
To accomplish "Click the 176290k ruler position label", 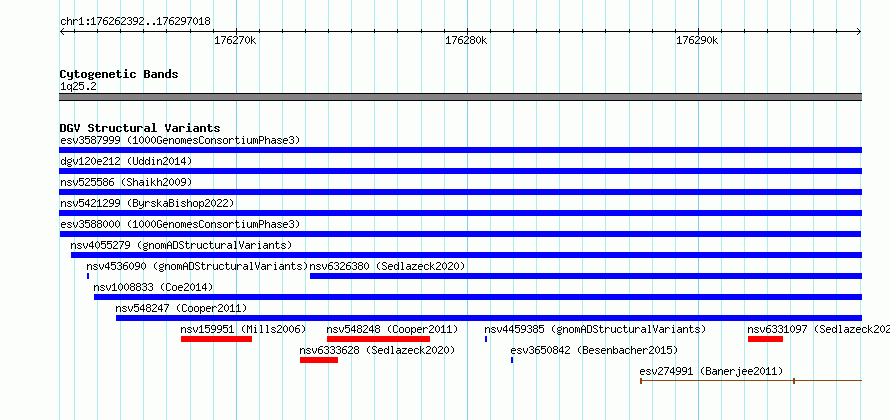I will click(x=697, y=41).
